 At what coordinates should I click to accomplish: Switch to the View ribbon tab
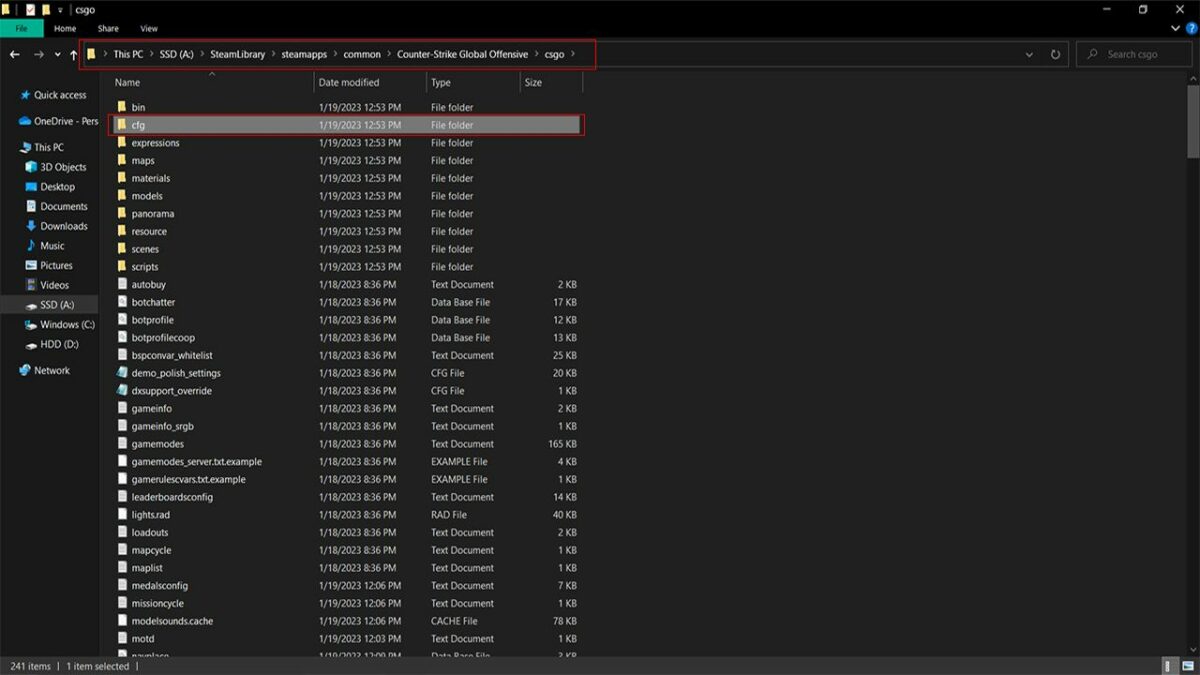[149, 29]
